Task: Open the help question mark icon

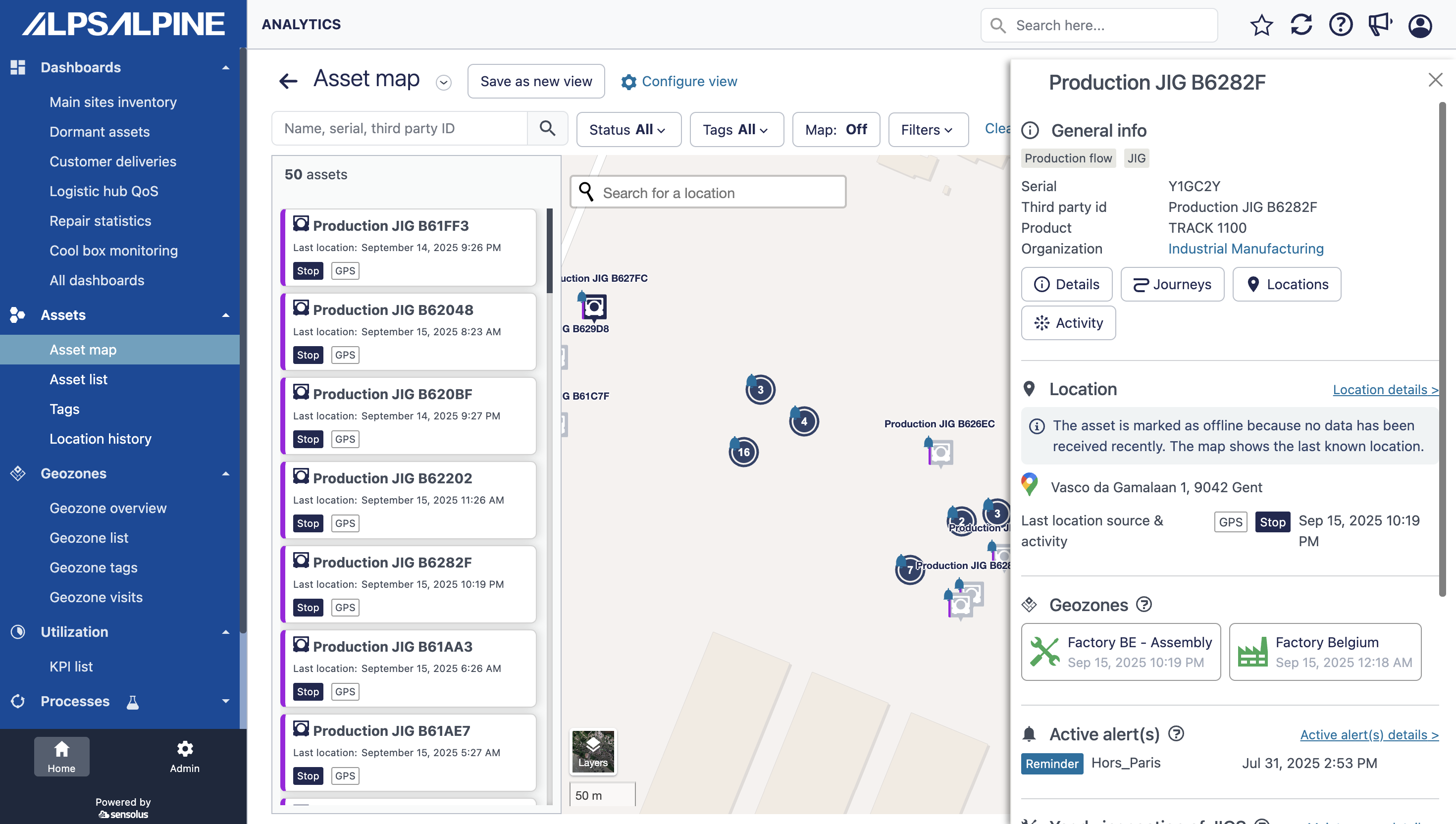Action: pyautogui.click(x=1341, y=25)
